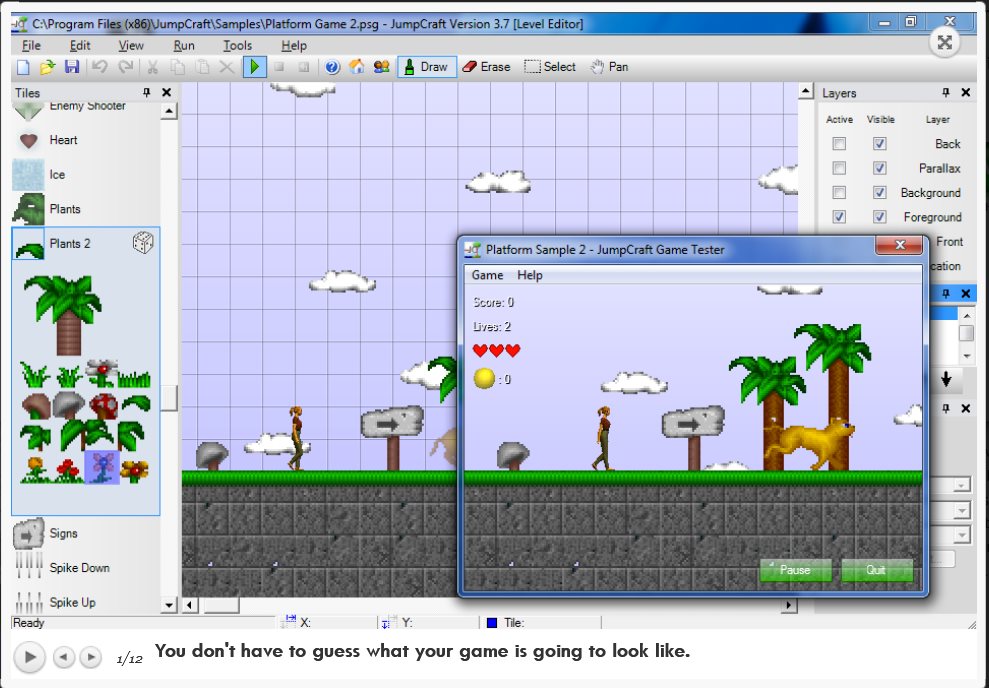The image size is (989, 688).
Task: Choose the brown mushroom tile
Action: click(35, 406)
